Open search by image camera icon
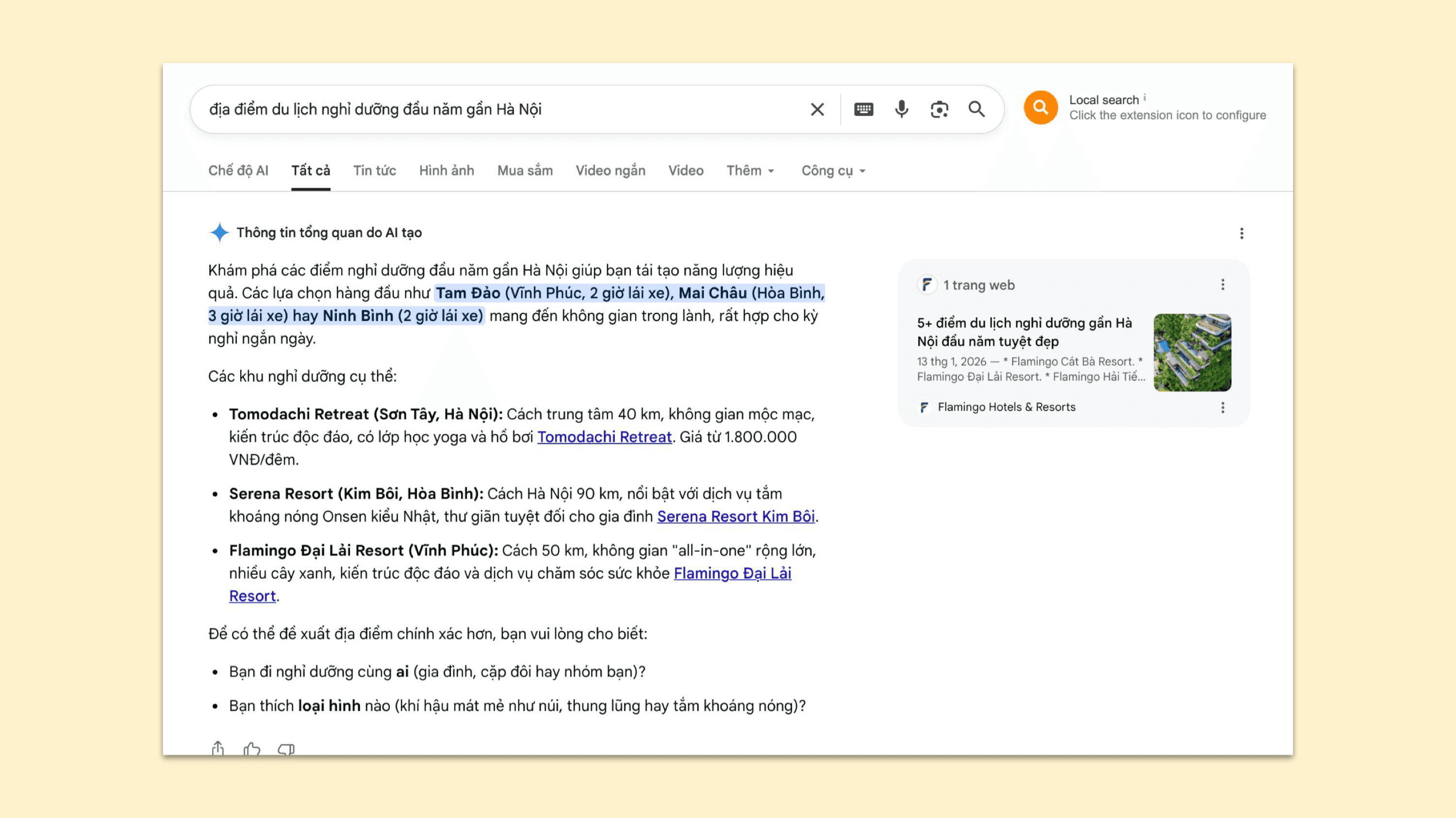Screen dimensions: 1456x818 point(940,109)
